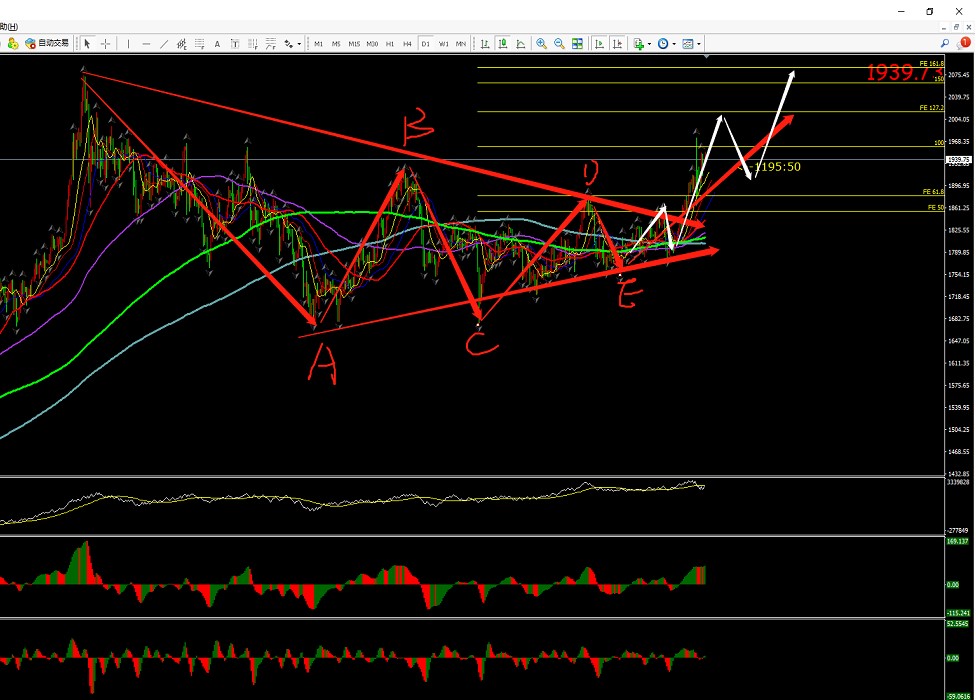
Task: Toggle chart auto scroll to latest bar
Action: [x=599, y=44]
